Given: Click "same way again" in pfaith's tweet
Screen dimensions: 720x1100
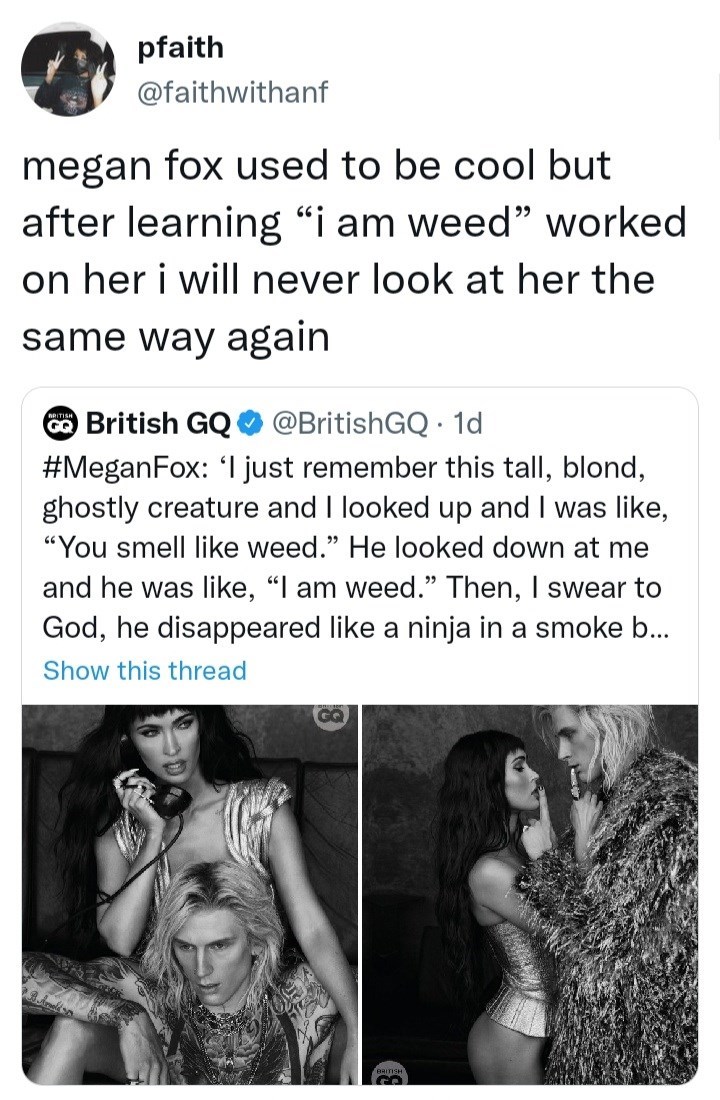Looking at the screenshot, I should coord(175,337).
